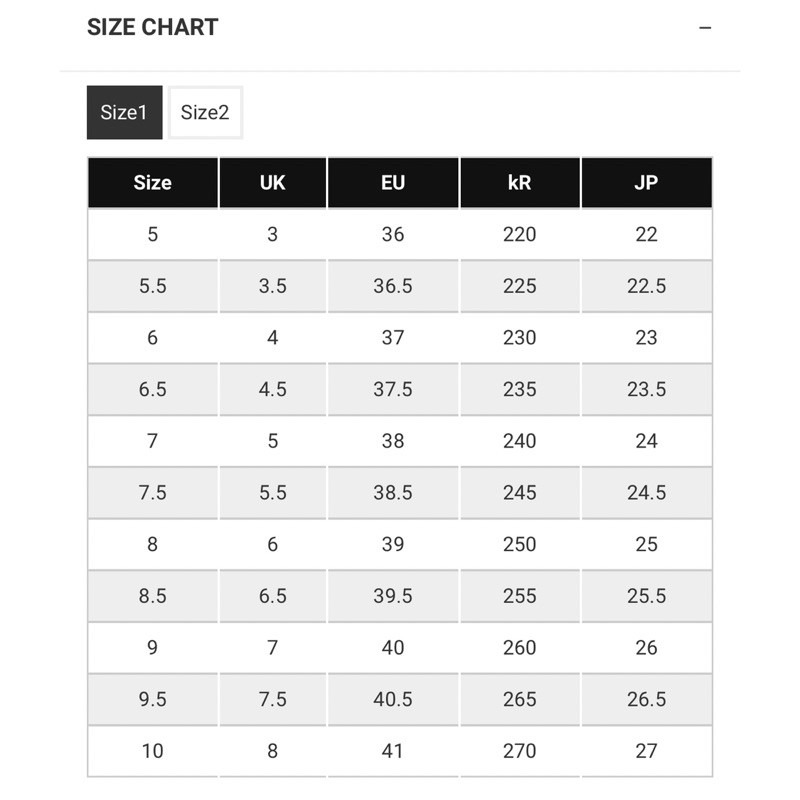Click the kR 230 cell

[520, 338]
